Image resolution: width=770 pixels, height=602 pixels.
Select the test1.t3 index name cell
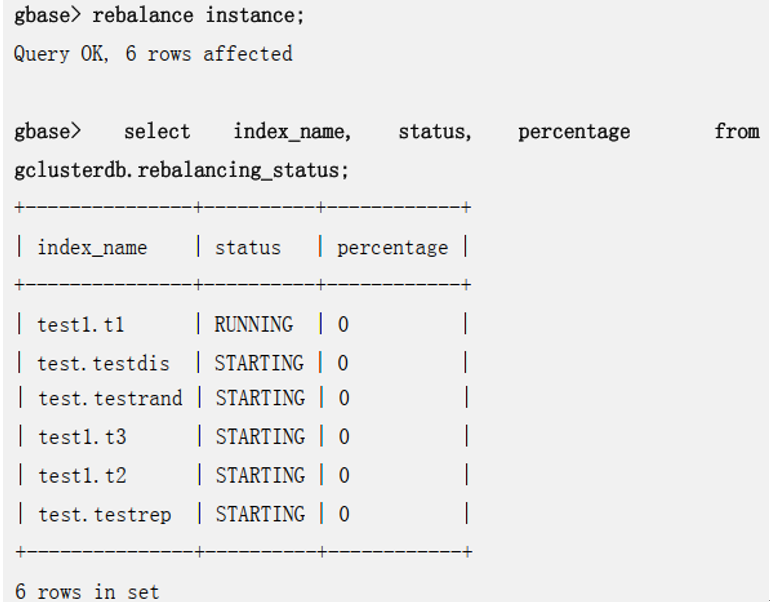(82, 437)
